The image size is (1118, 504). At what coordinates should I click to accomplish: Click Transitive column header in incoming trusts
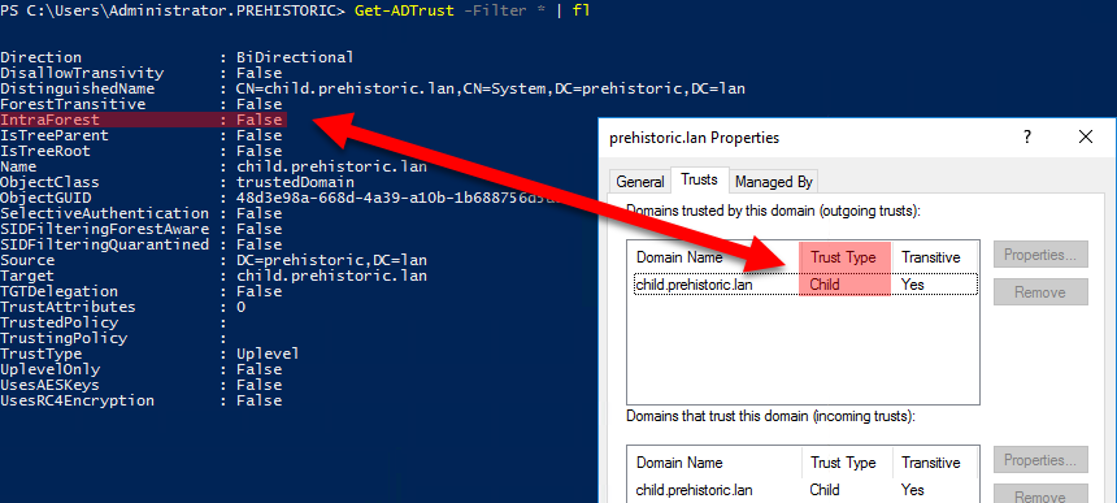(930, 463)
